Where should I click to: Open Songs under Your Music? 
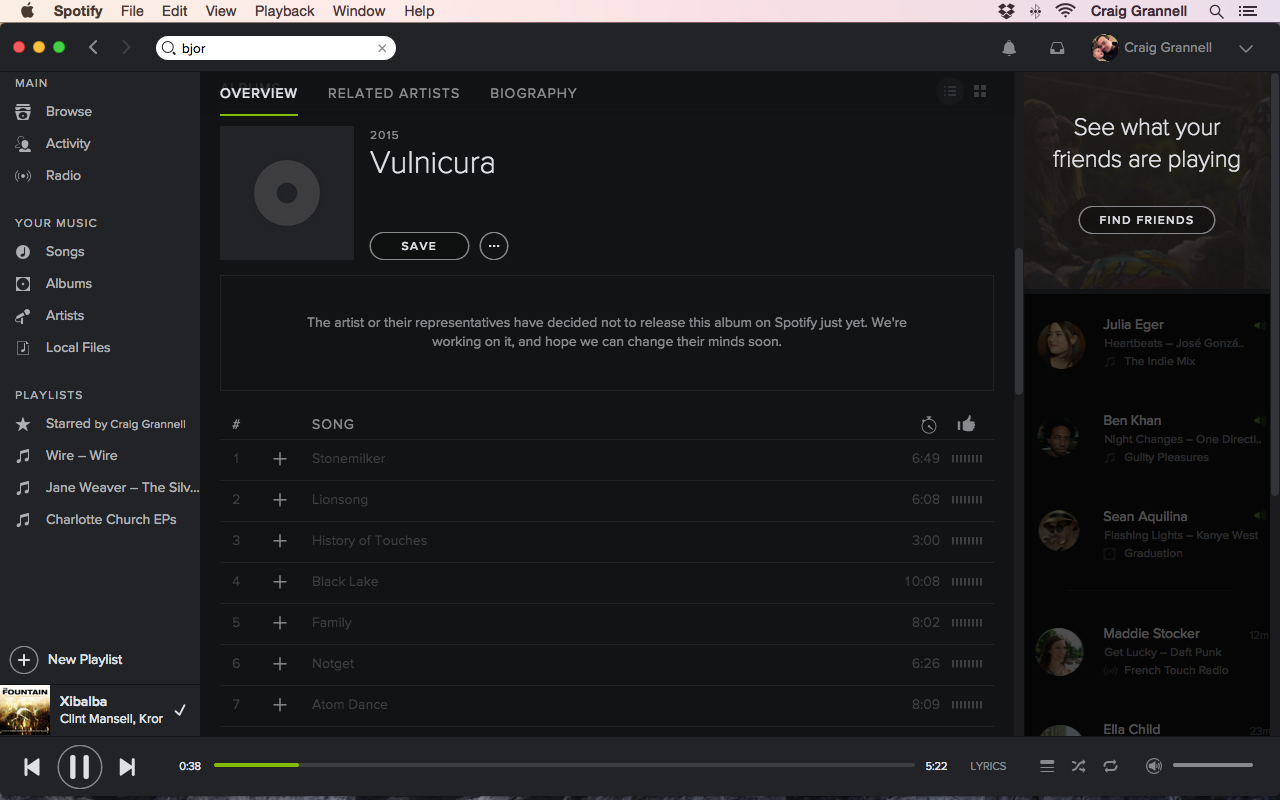(x=65, y=252)
